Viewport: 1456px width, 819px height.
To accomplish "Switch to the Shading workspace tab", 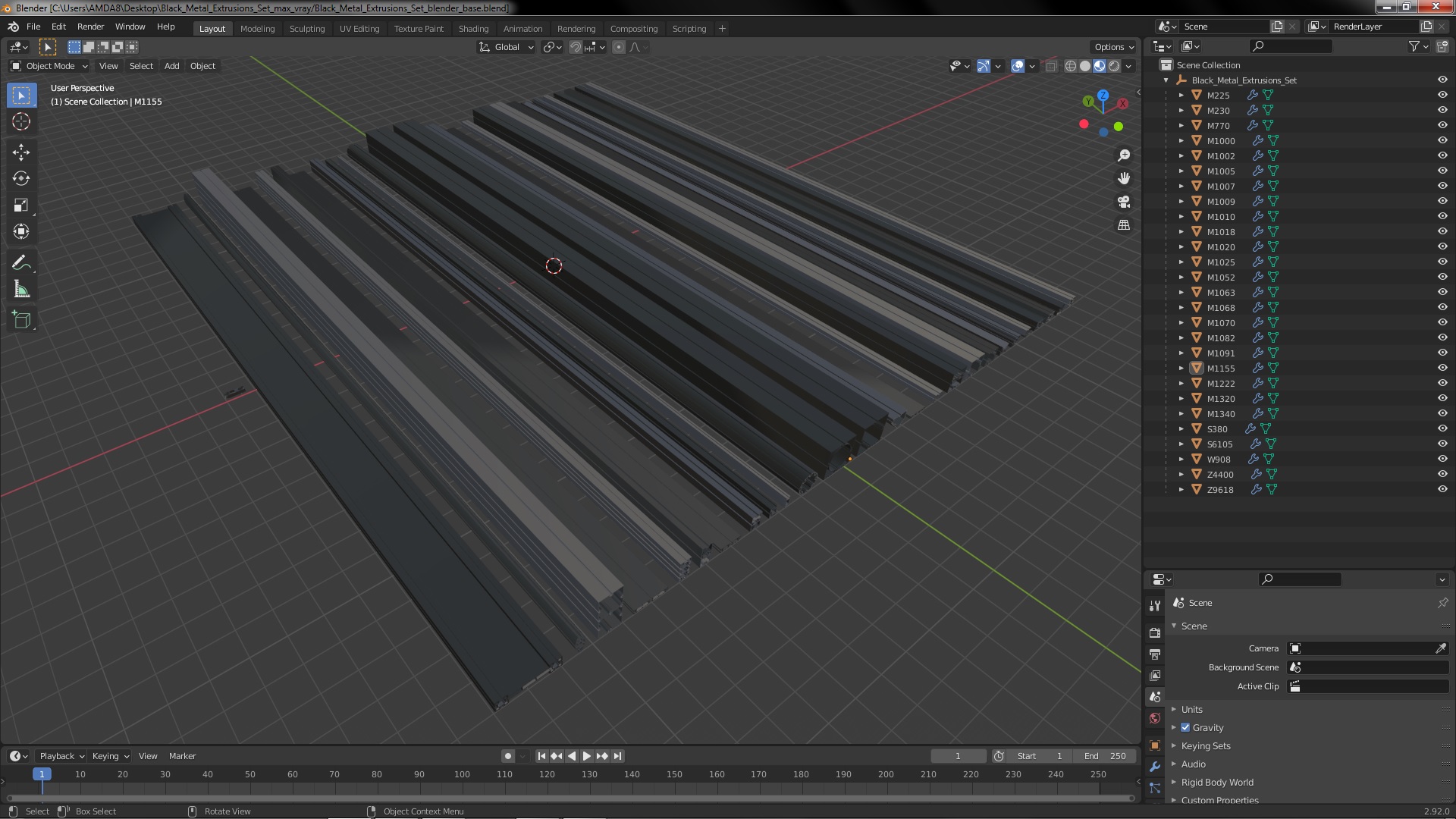I will pos(473,28).
